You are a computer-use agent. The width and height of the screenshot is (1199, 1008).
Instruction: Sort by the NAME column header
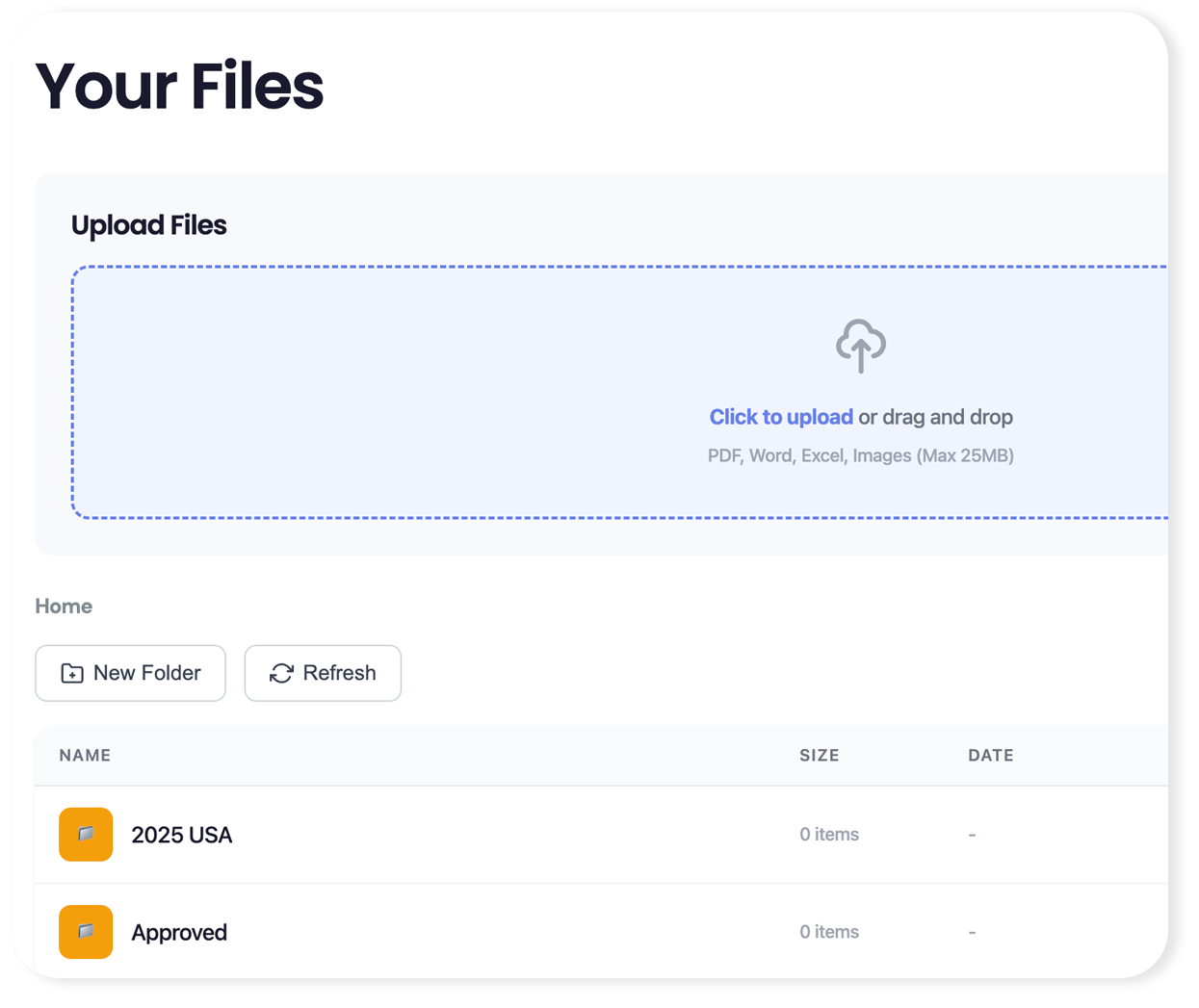click(85, 755)
